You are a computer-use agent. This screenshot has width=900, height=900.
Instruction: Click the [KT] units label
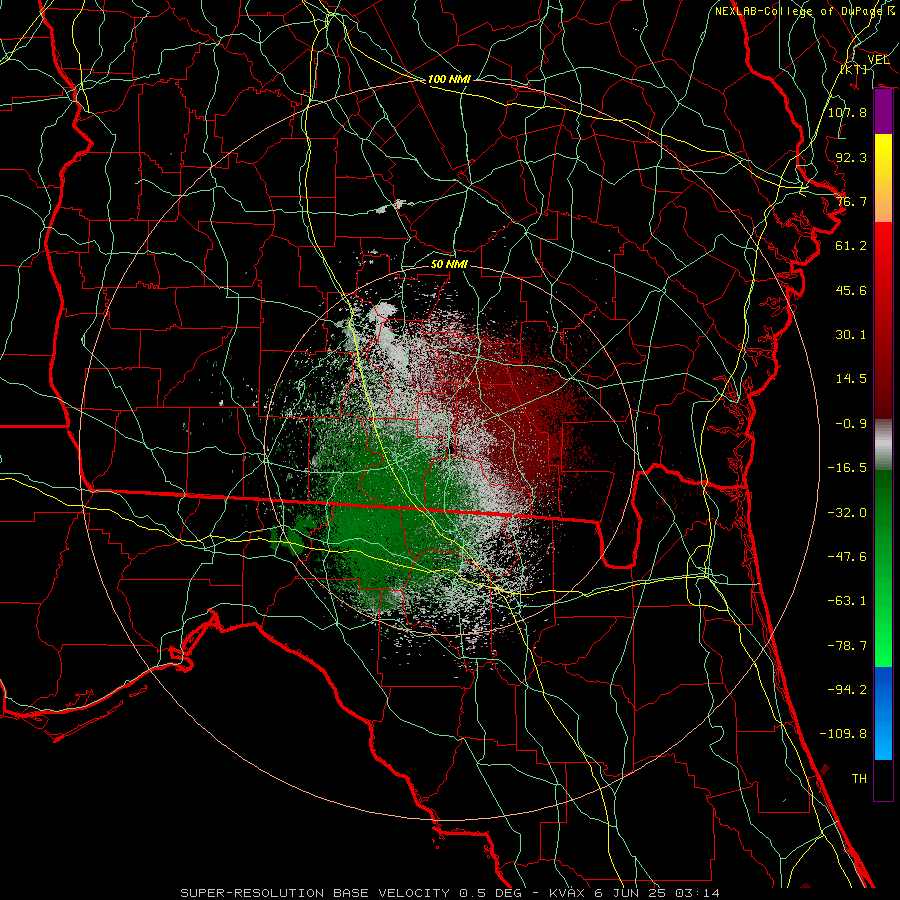(x=853, y=70)
